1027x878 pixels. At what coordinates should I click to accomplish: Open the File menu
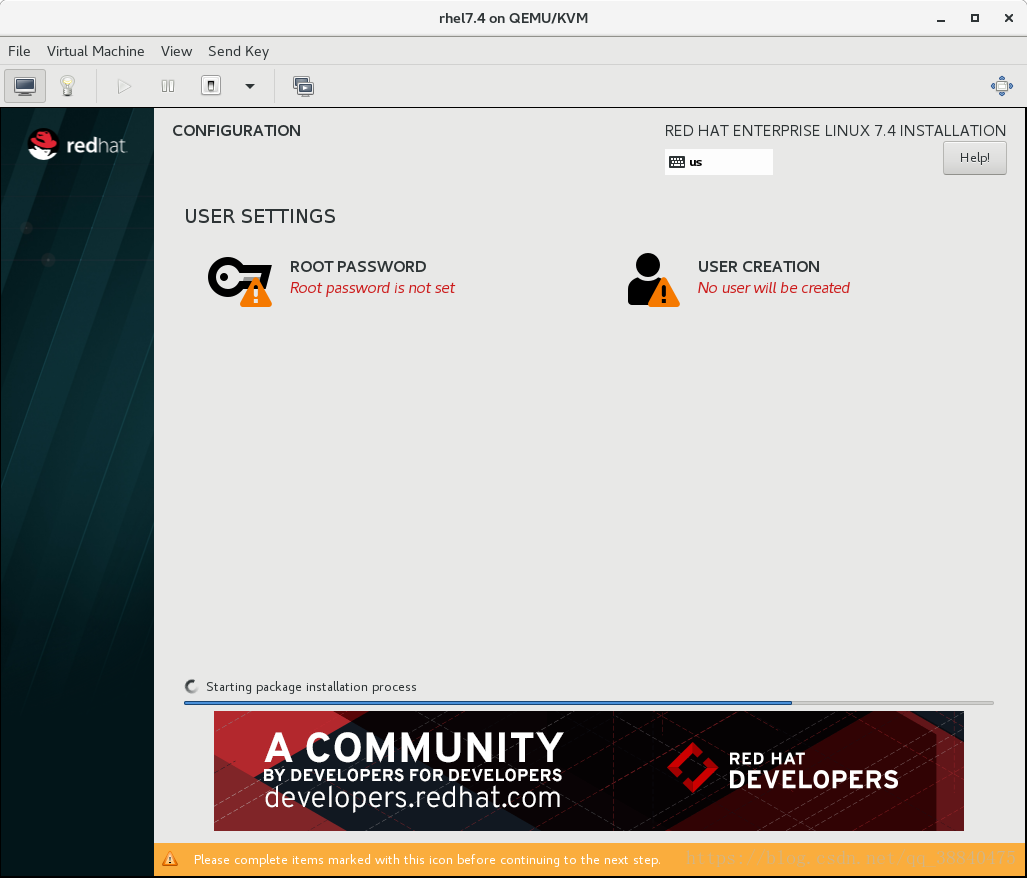pyautogui.click(x=19, y=51)
